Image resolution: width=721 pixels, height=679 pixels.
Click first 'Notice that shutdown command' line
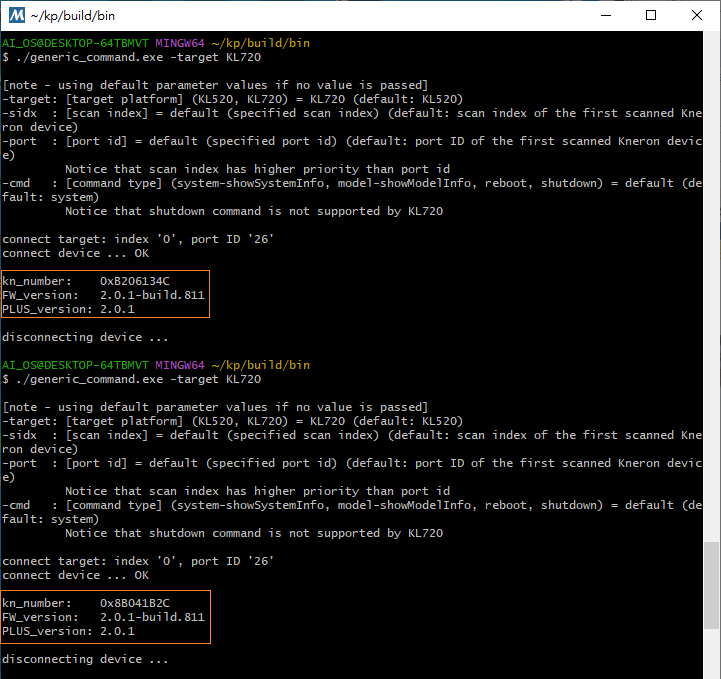(x=254, y=211)
